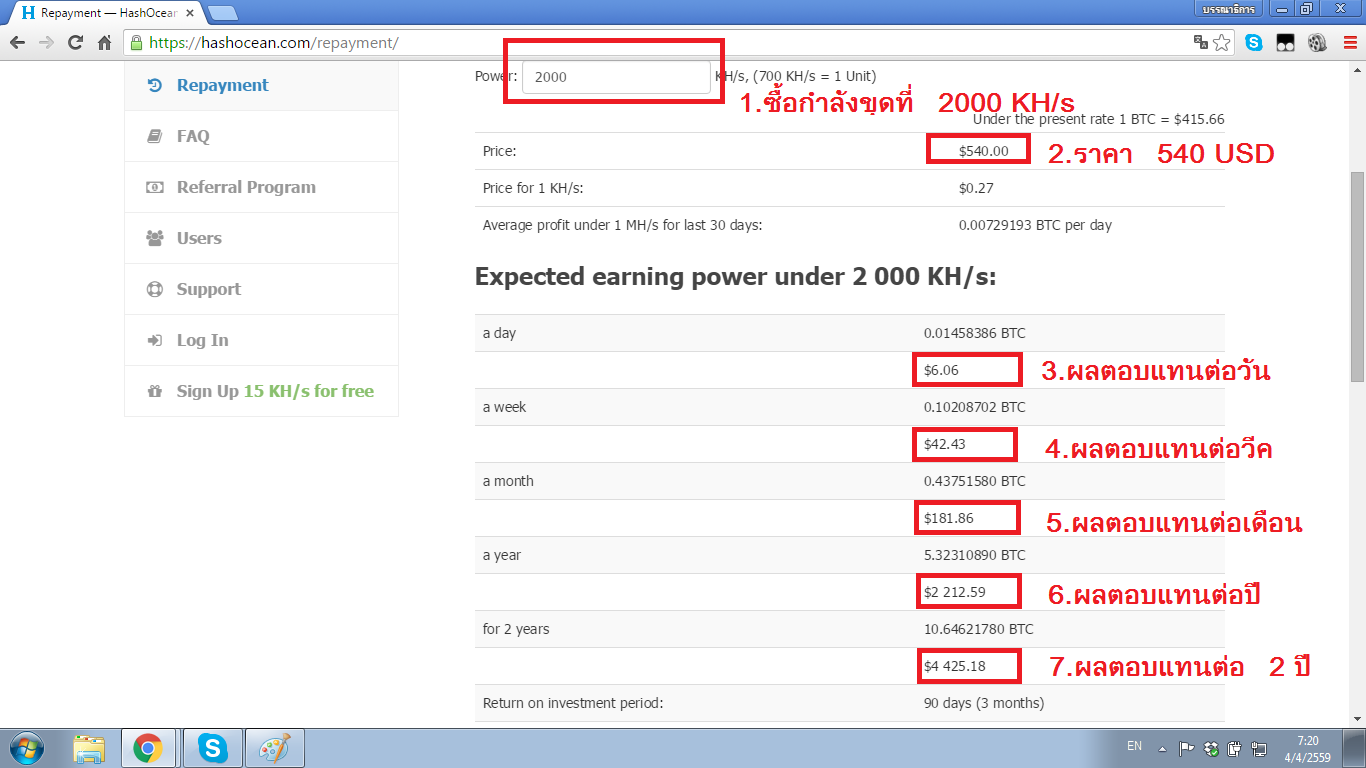The image size is (1366, 768).
Task: Open the Chrome menu hamburger icon
Action: point(1349,43)
